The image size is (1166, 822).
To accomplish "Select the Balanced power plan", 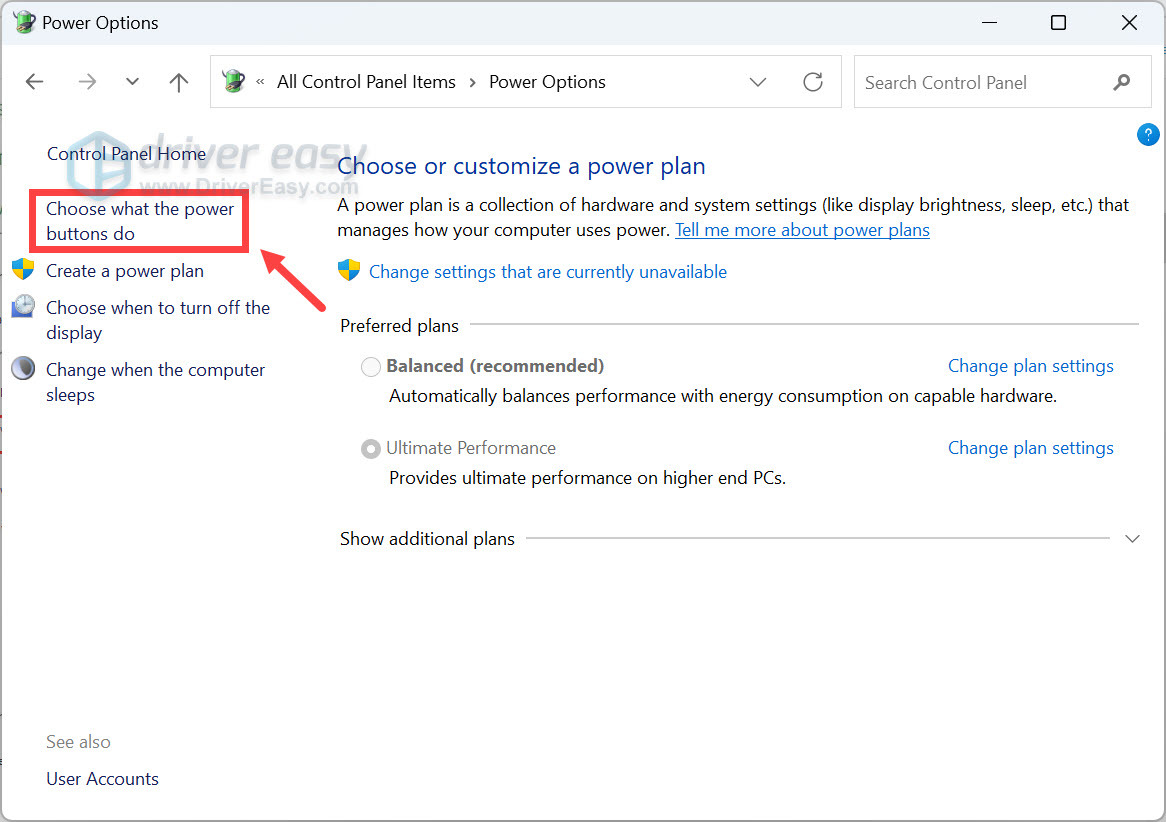I will coord(370,366).
